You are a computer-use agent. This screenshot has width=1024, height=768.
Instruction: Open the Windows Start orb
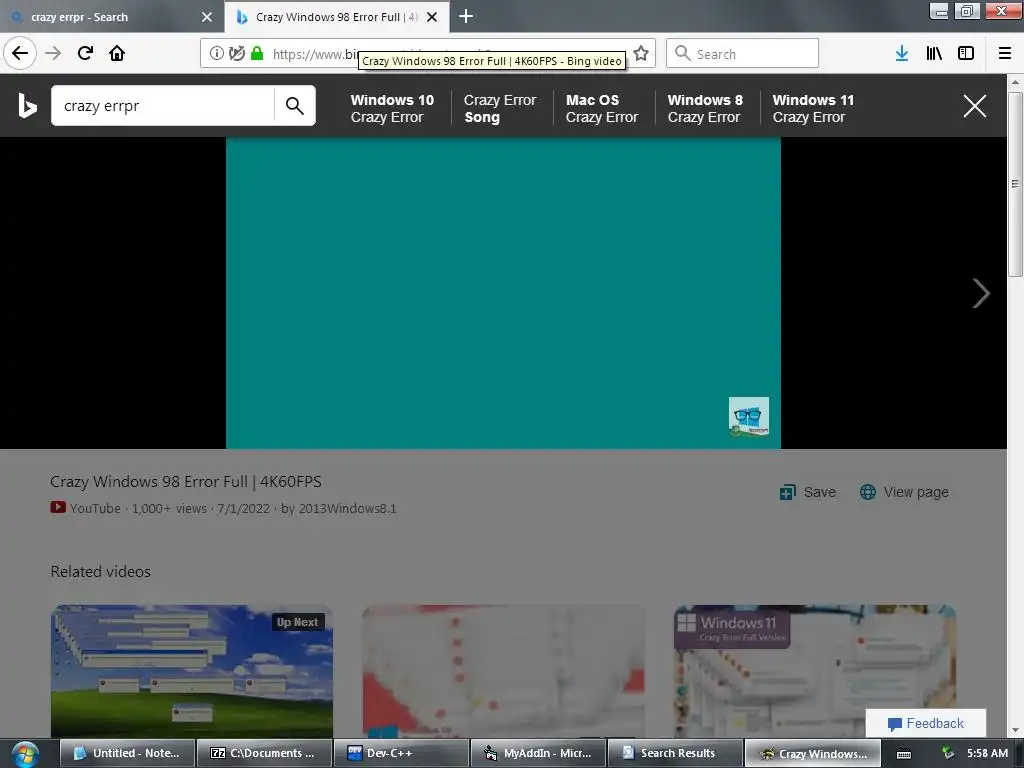25,754
